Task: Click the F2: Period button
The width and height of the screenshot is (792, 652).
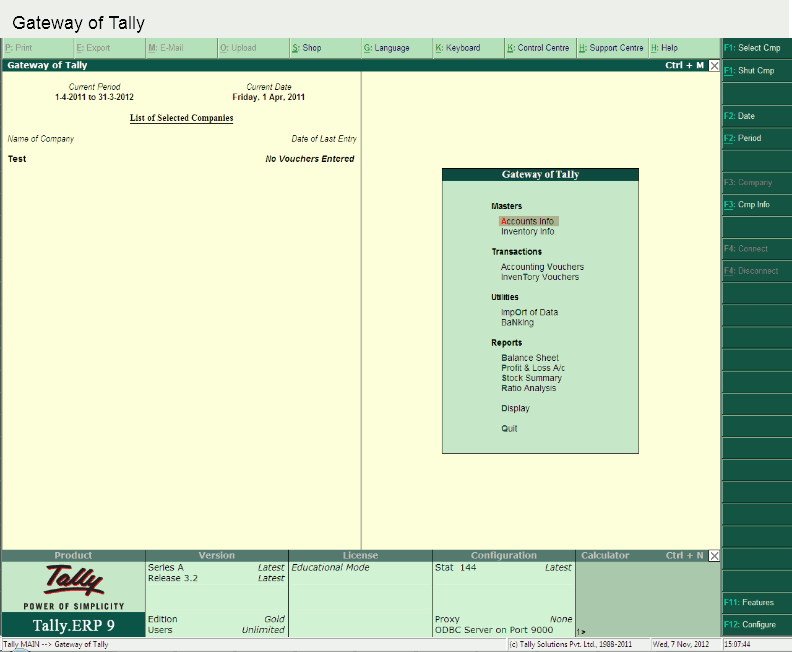Action: tap(757, 138)
